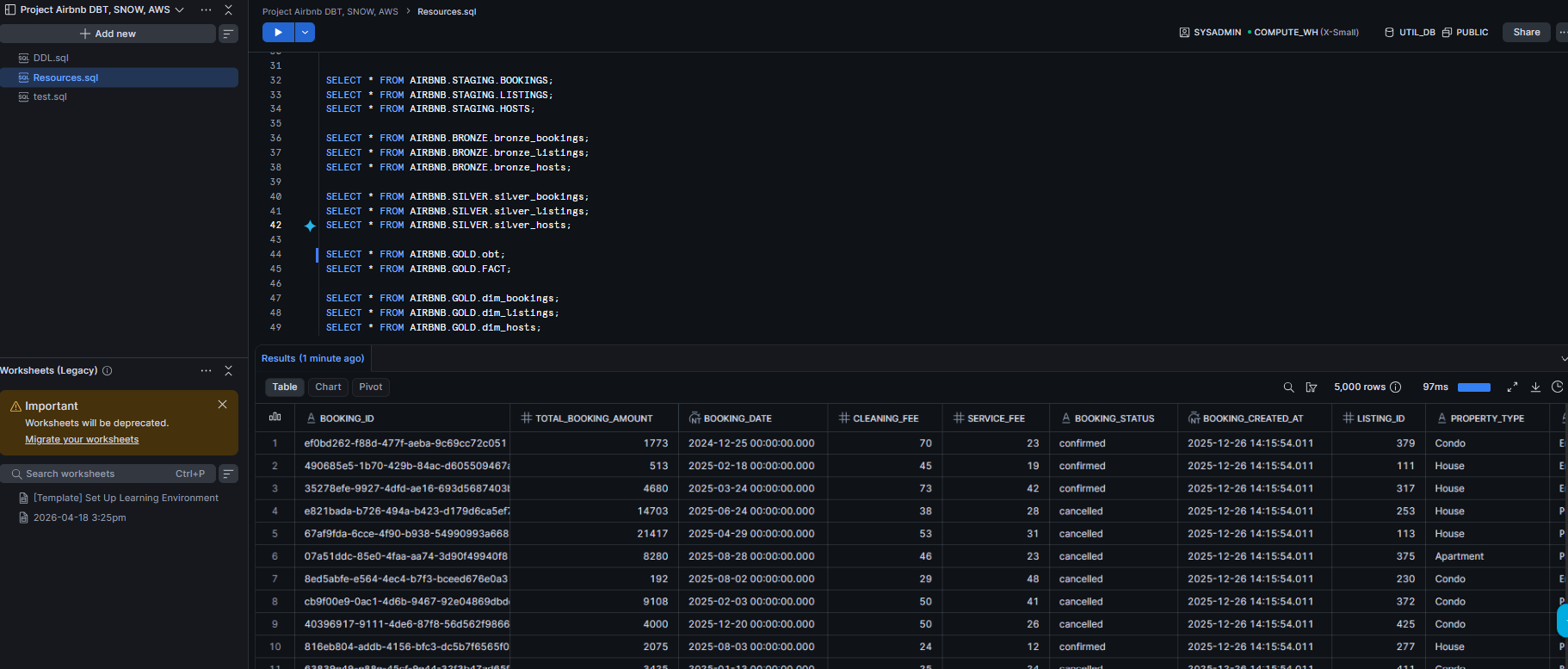Select the PROPERTY_TYPE column header
Viewport: 1568px width, 669px height.
(x=1487, y=418)
